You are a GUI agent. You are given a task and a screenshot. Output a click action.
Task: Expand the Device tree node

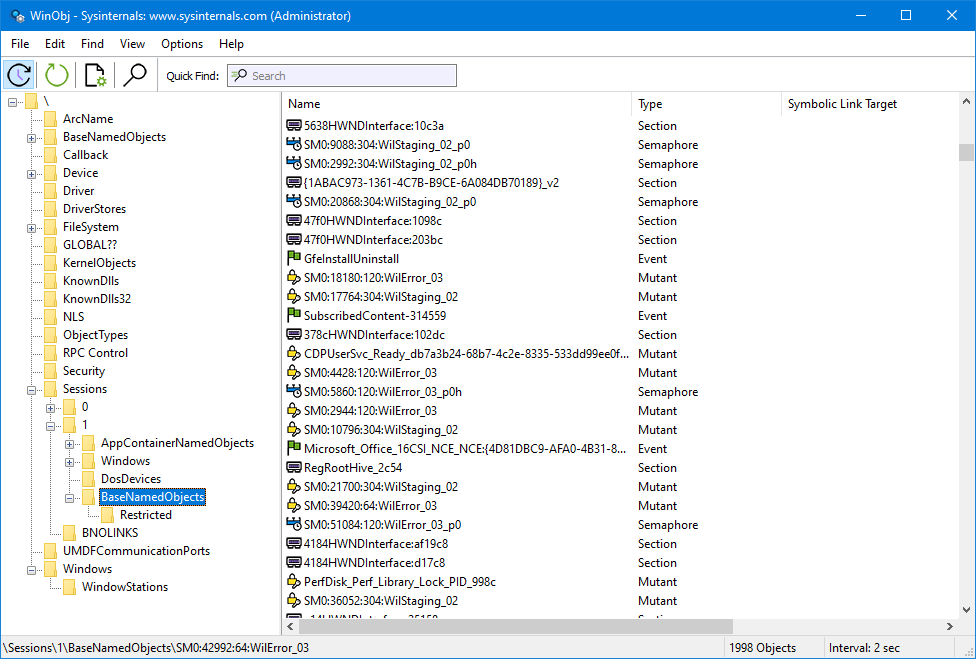click(x=31, y=172)
